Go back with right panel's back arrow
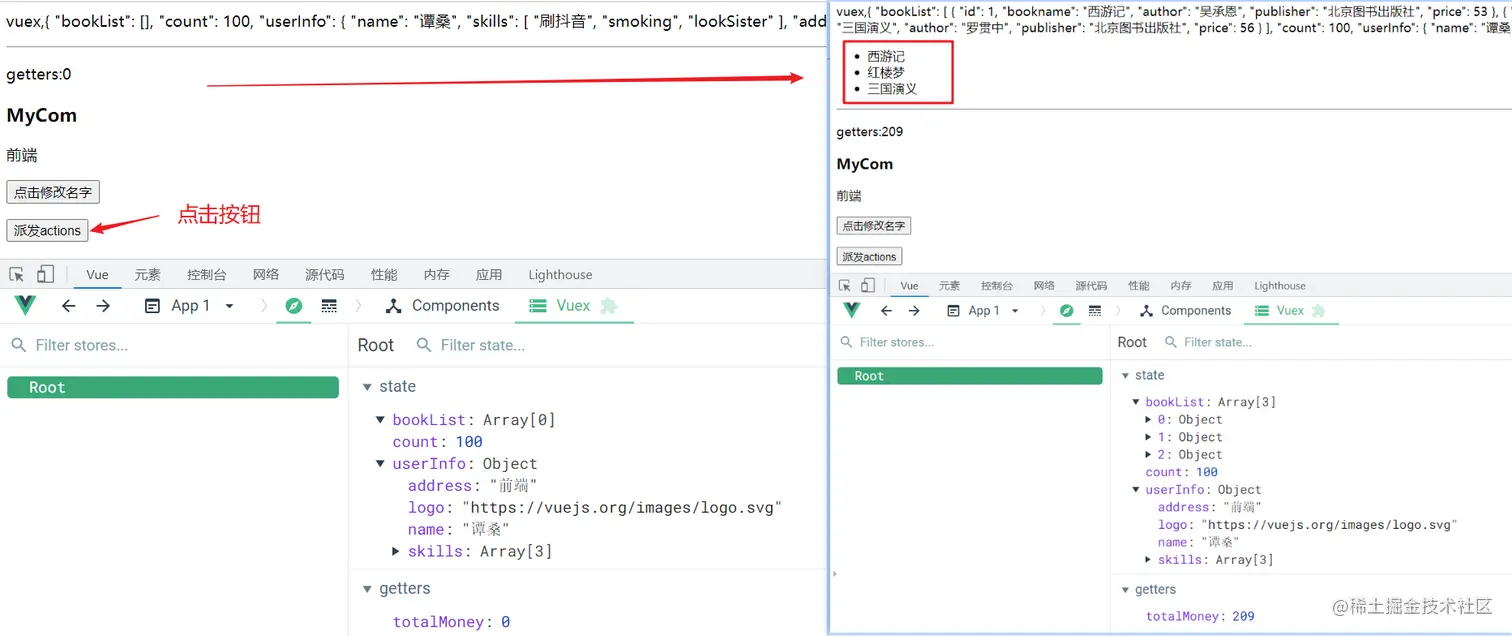Viewport: 1512px width, 636px height. click(886, 311)
